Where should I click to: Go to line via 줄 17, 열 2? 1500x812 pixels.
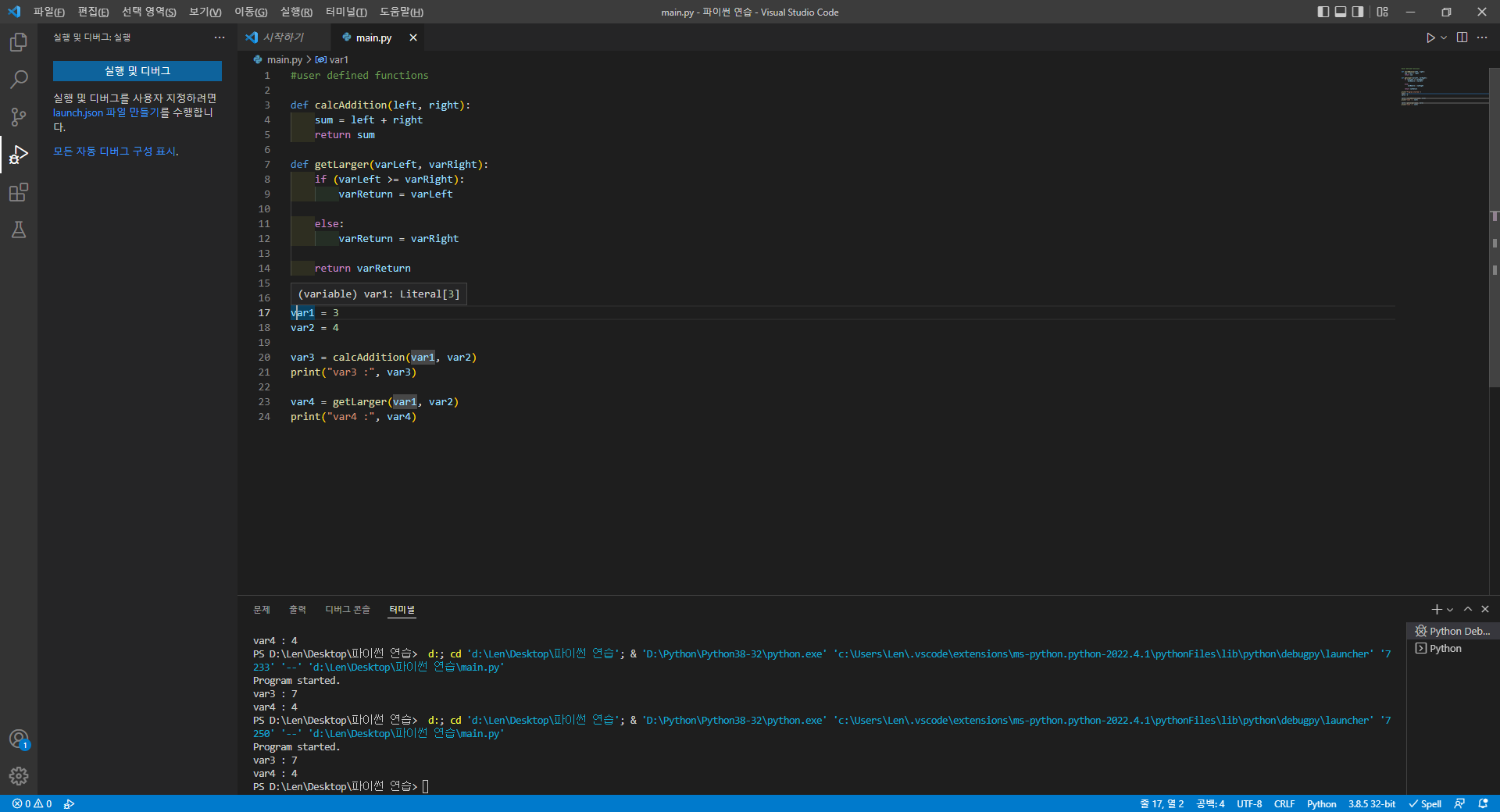pos(1162,803)
